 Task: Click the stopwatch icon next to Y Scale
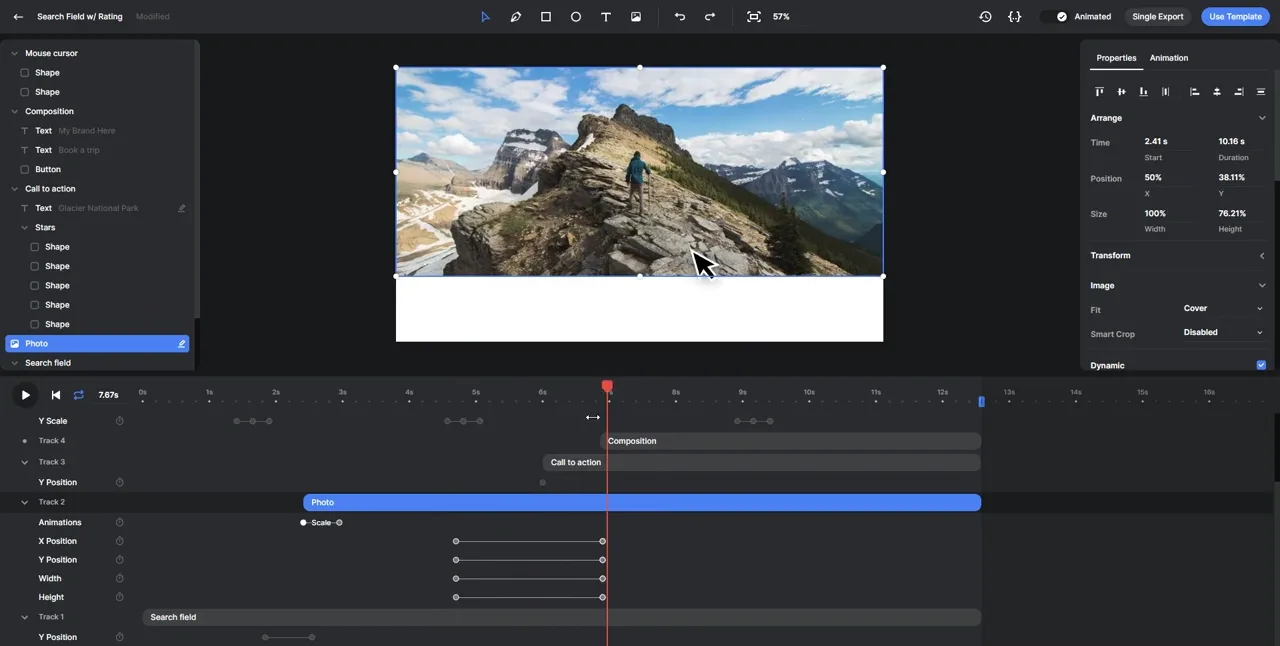[x=119, y=421]
